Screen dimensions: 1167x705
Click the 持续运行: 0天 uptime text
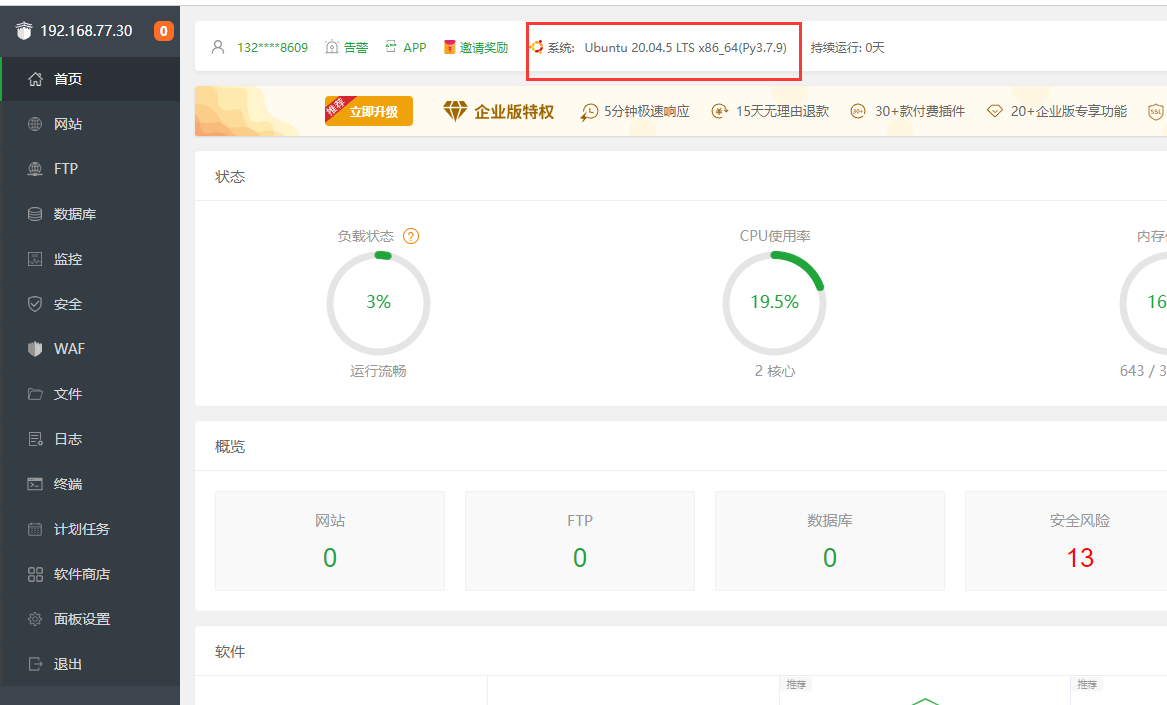848,48
